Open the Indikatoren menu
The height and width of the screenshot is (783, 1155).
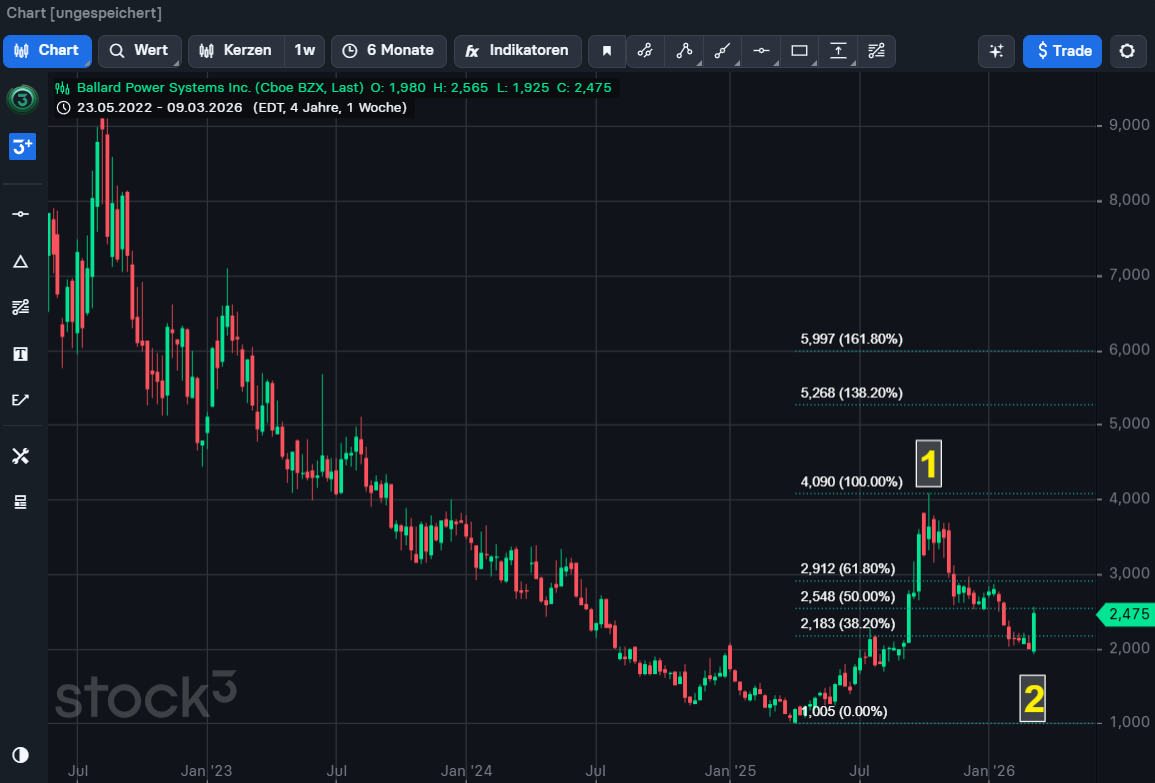pyautogui.click(x=517, y=51)
